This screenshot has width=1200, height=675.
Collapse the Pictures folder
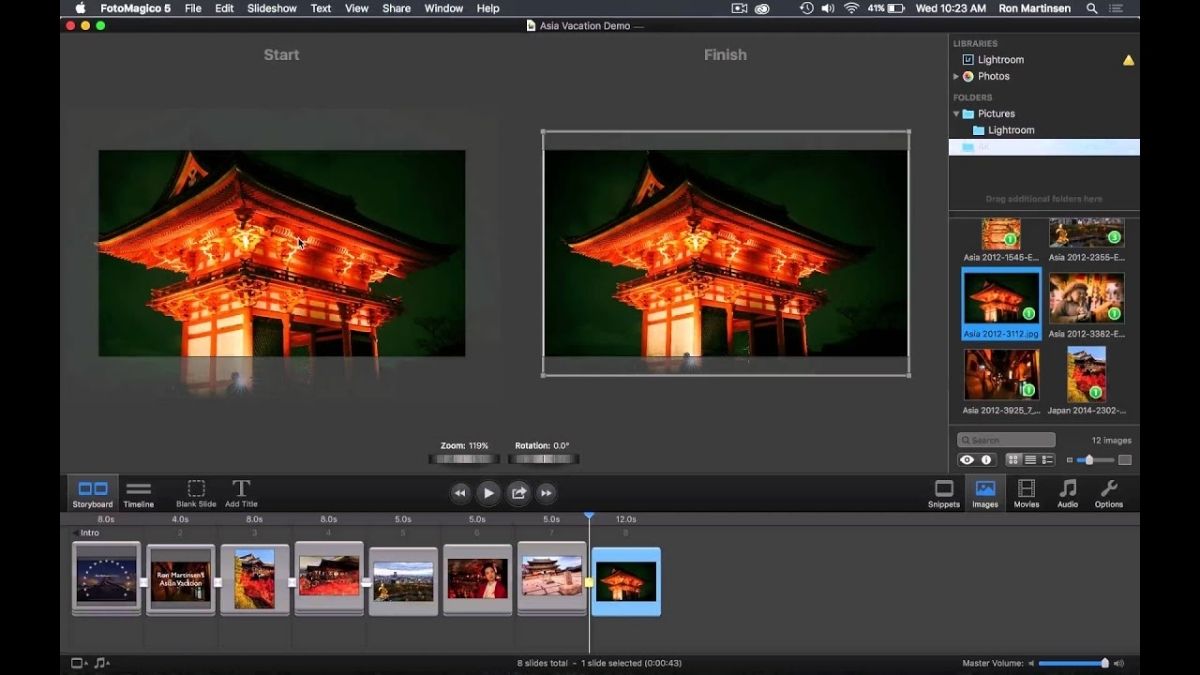pyautogui.click(x=956, y=113)
